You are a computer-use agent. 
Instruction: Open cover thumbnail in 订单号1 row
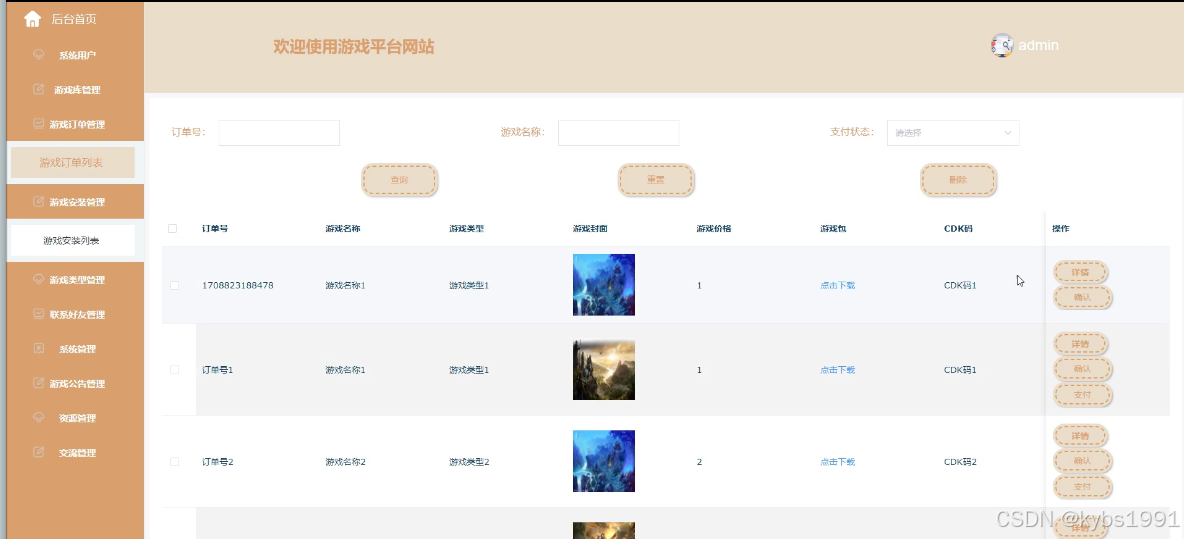click(603, 369)
